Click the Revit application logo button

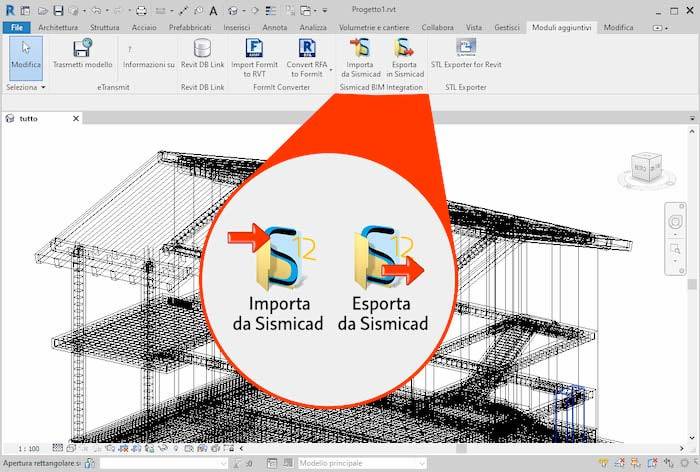pyautogui.click(x=10, y=10)
